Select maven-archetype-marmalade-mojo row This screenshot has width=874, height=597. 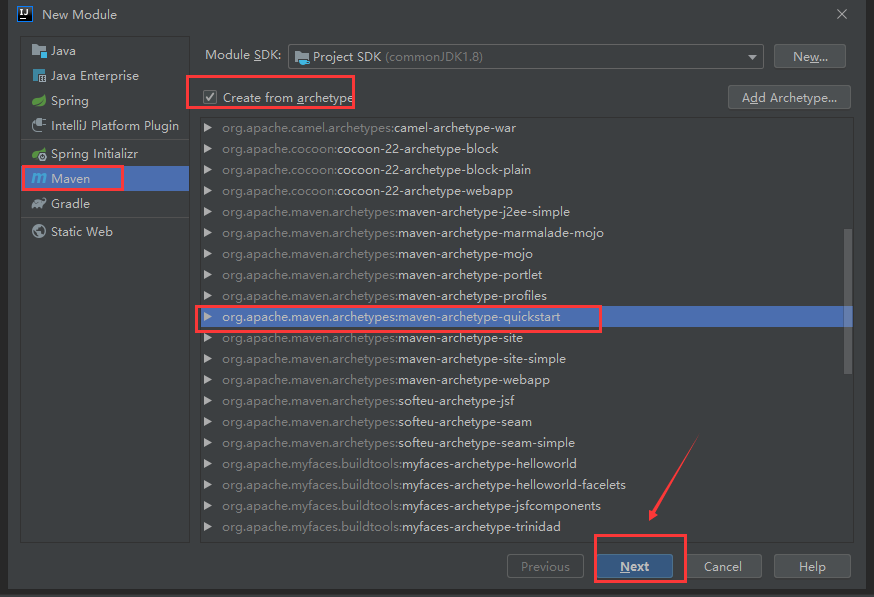(527, 232)
